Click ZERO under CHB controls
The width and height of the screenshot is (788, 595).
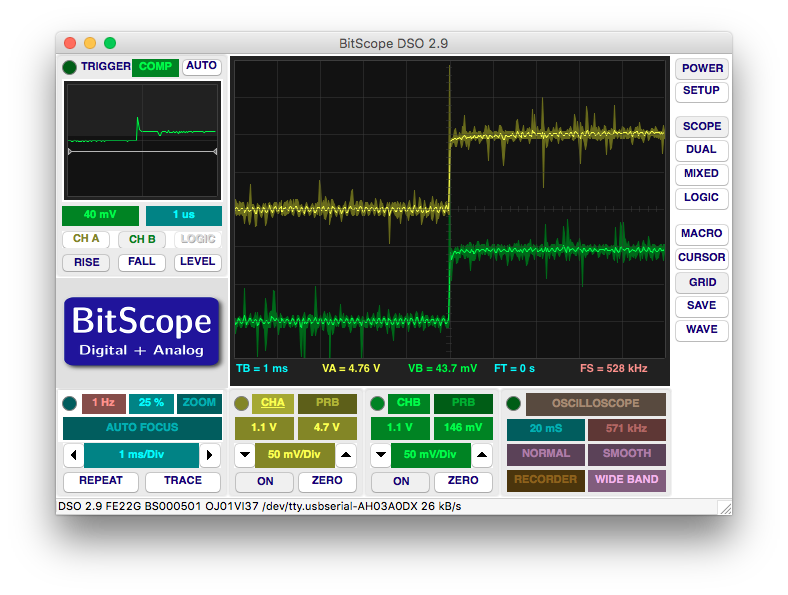coord(463,481)
